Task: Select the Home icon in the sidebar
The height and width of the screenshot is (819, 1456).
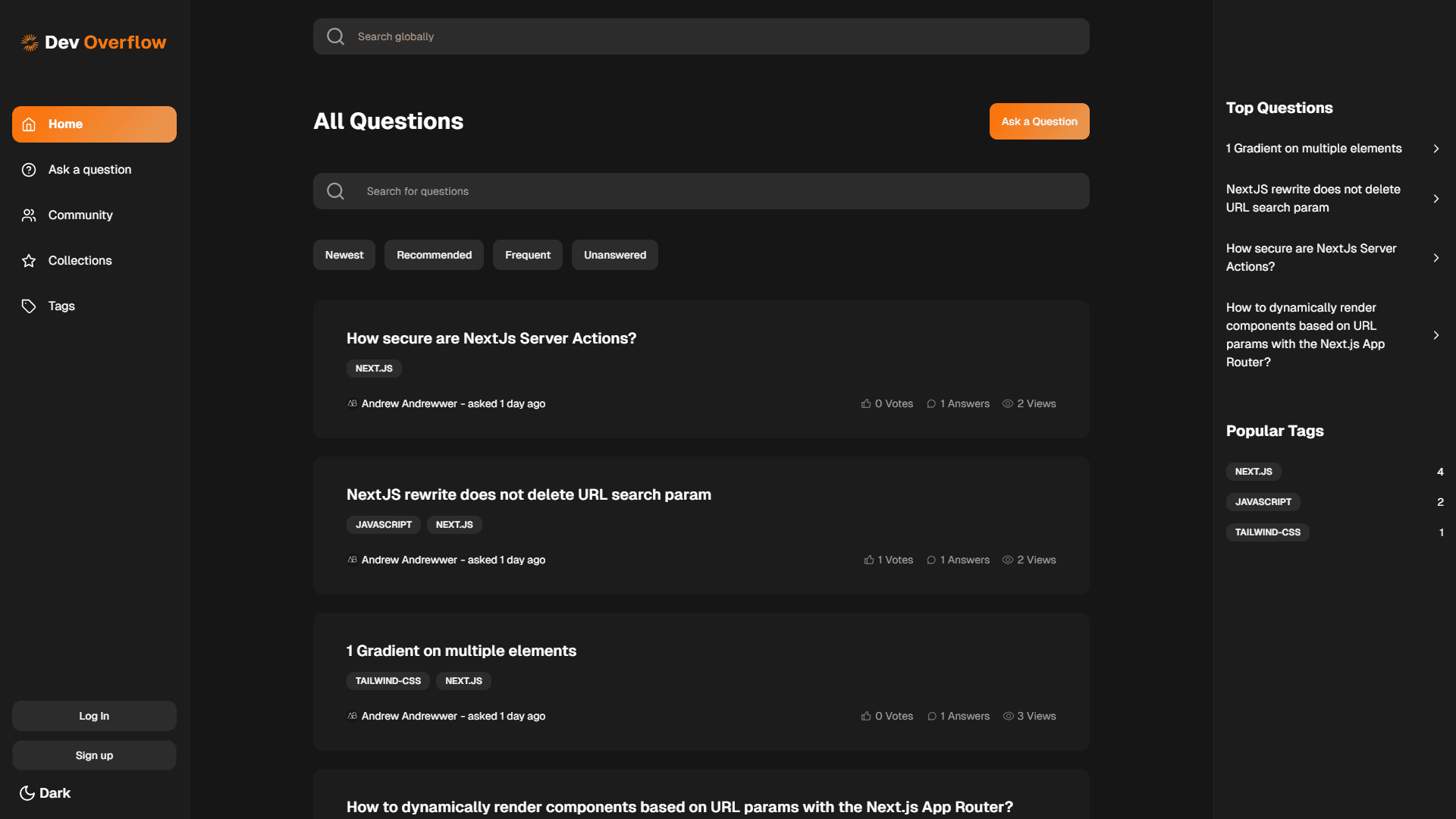Action: 29,124
